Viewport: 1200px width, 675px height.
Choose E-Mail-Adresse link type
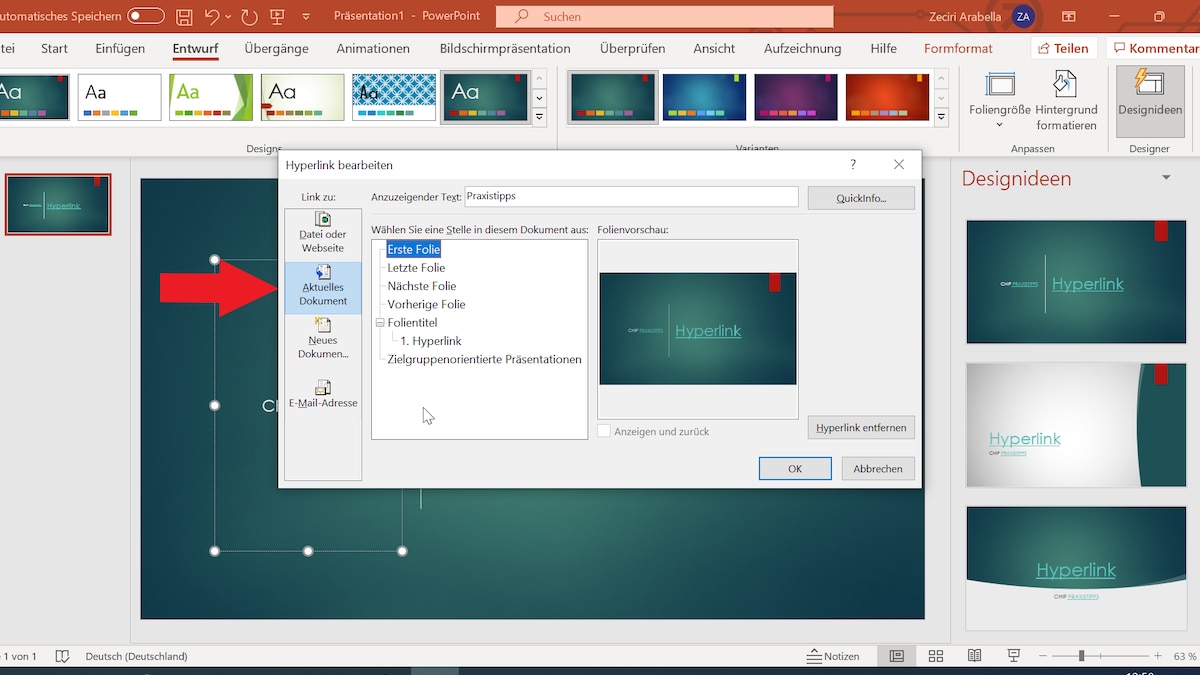tap(323, 393)
